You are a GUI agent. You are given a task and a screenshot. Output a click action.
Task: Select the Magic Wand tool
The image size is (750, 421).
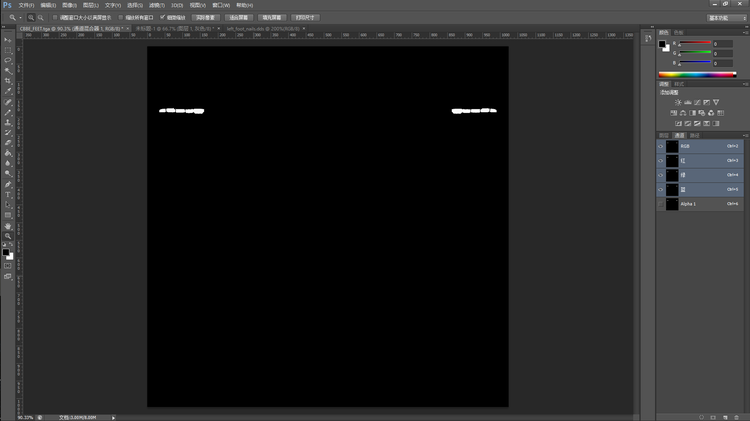point(8,71)
